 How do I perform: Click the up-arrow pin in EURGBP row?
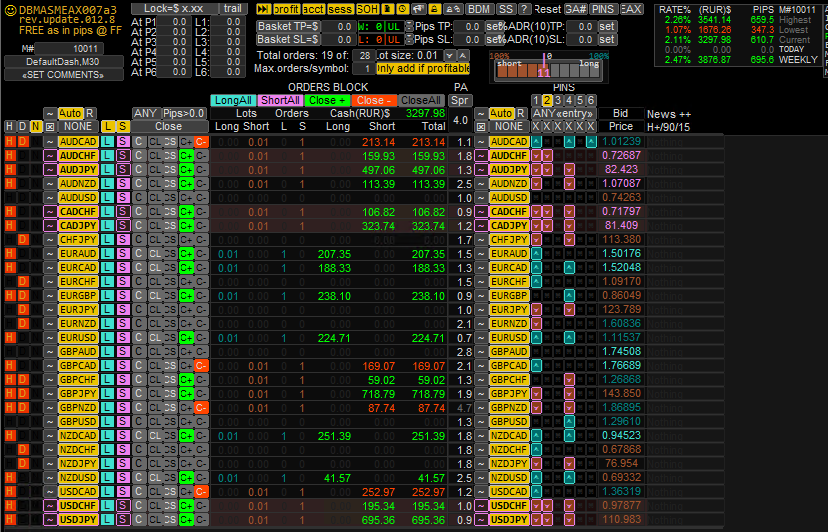(569, 295)
